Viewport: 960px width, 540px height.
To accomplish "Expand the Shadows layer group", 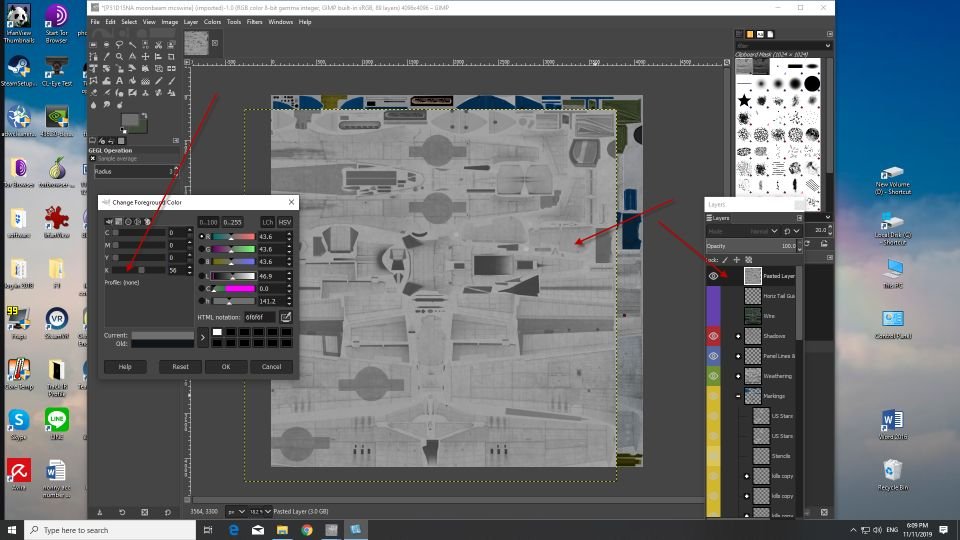I will [x=738, y=336].
